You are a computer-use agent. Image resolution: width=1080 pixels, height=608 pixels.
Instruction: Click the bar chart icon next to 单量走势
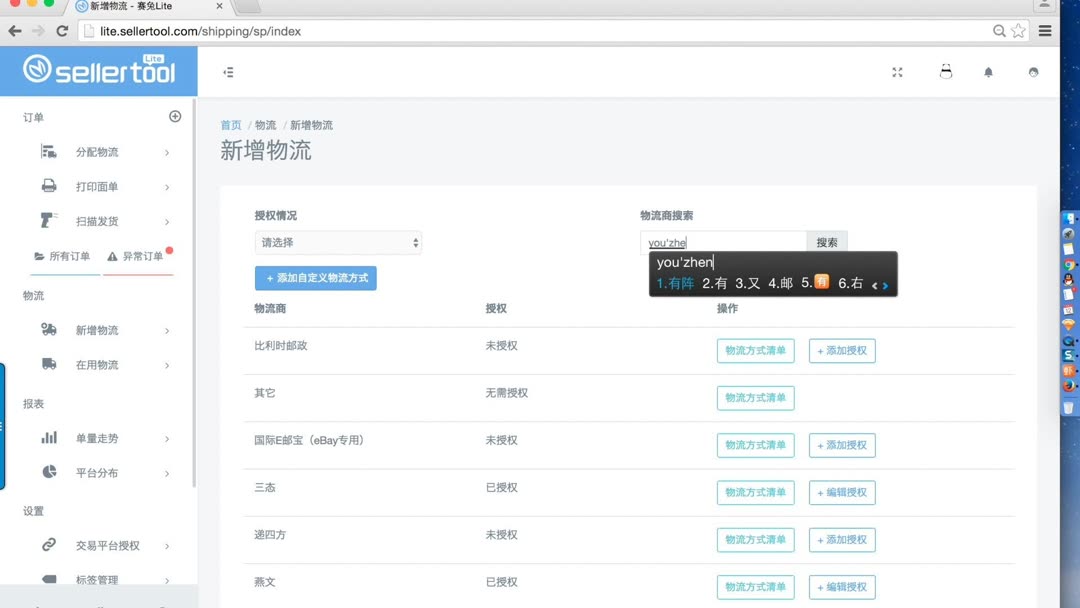pos(48,438)
